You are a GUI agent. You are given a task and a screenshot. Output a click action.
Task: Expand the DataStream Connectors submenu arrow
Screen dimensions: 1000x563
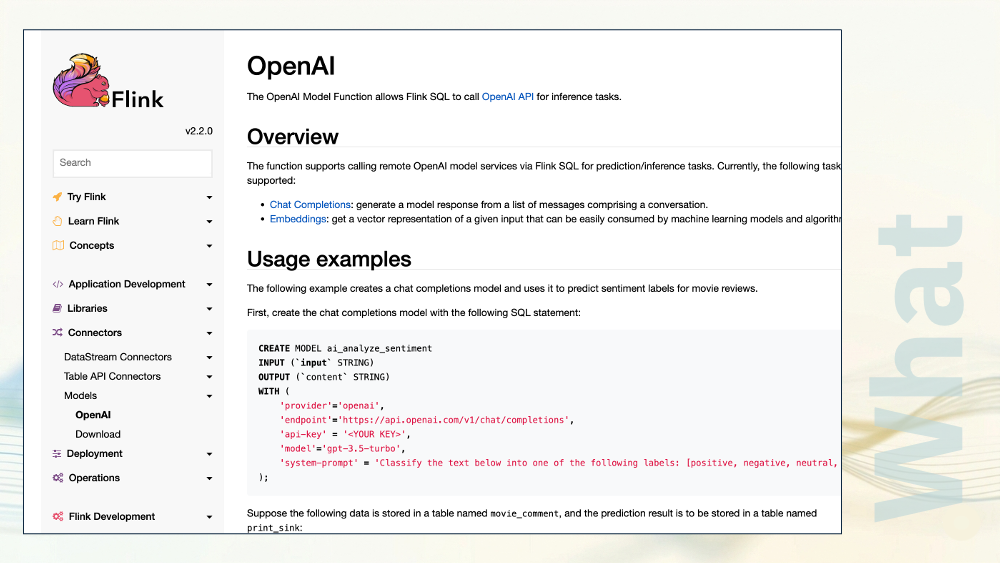(209, 357)
